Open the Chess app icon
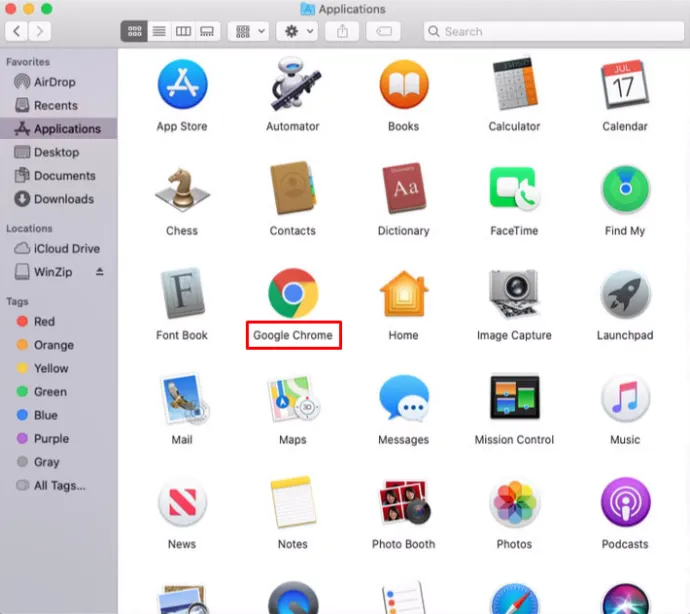Screen dimensions: 690x614 click(182, 188)
